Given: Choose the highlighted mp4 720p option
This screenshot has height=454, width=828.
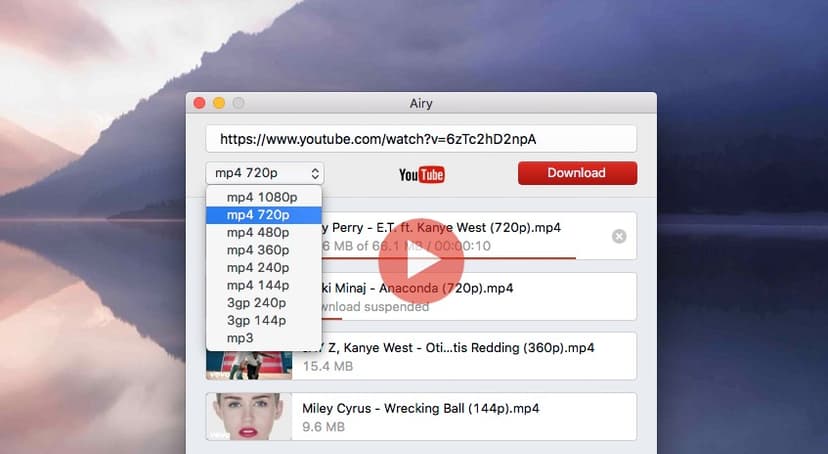Looking at the screenshot, I should click(x=264, y=215).
